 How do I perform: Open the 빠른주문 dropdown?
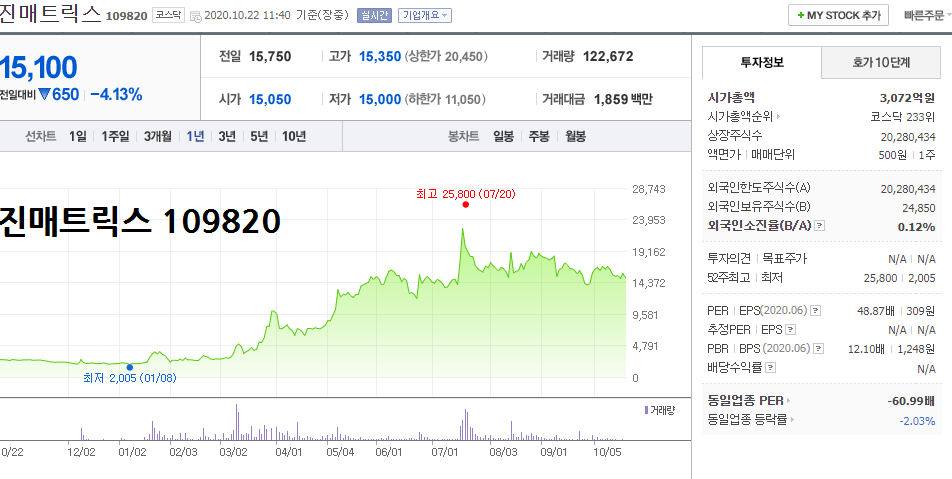[927, 16]
